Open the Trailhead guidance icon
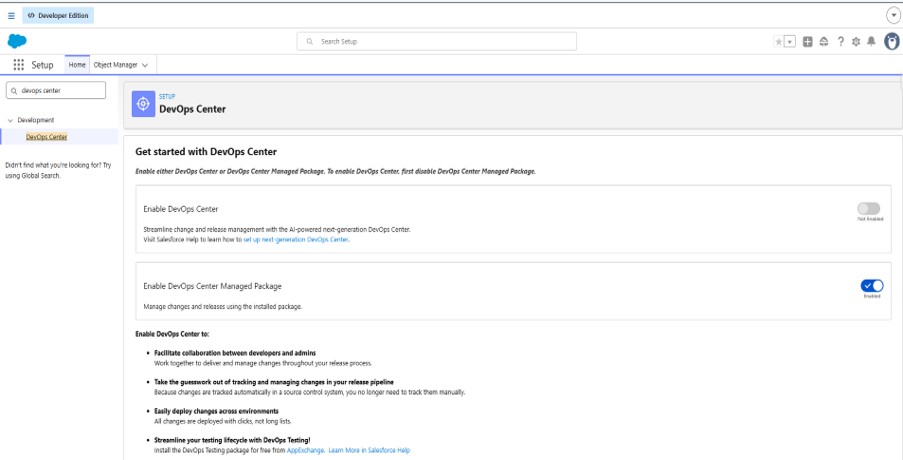The width and height of the screenshot is (903, 460). pos(824,41)
